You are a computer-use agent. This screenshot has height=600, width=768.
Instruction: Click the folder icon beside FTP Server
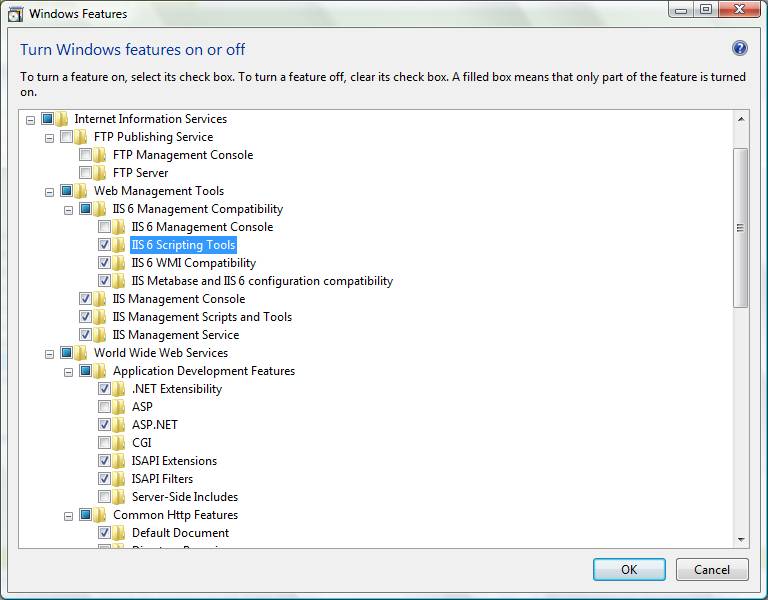pos(100,173)
